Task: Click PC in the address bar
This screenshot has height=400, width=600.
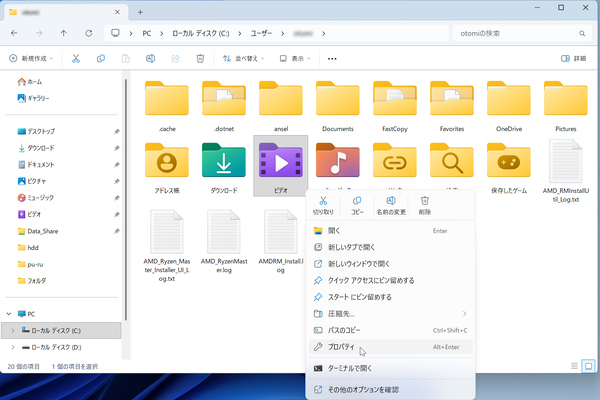Action: click(x=147, y=34)
